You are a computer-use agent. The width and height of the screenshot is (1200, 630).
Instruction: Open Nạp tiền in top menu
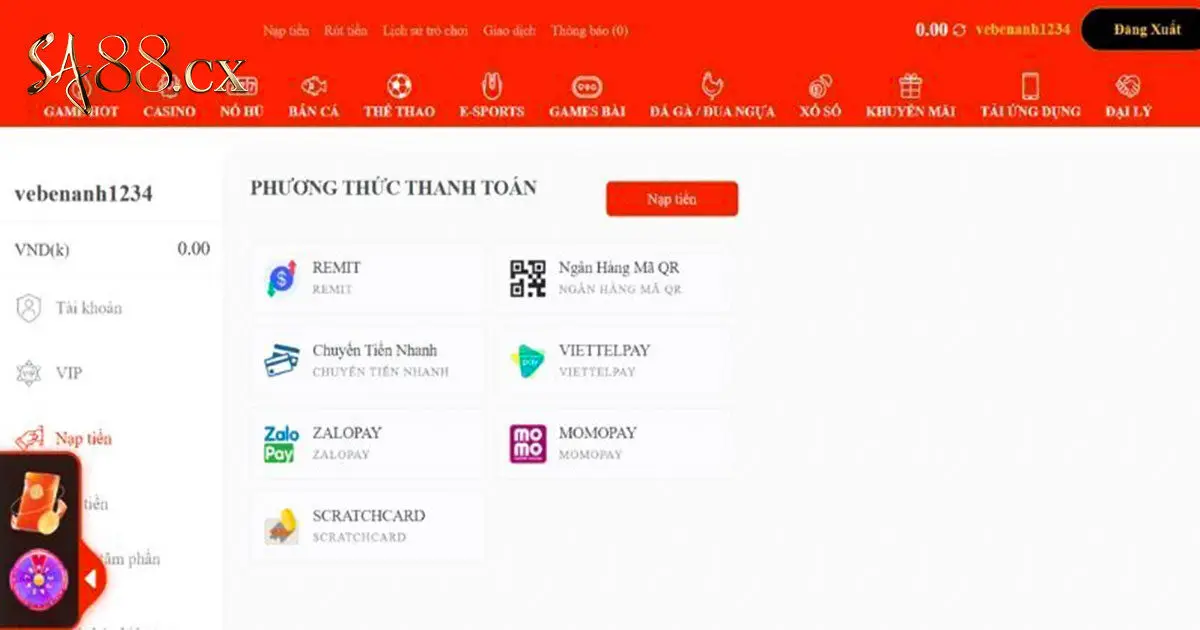click(x=286, y=31)
